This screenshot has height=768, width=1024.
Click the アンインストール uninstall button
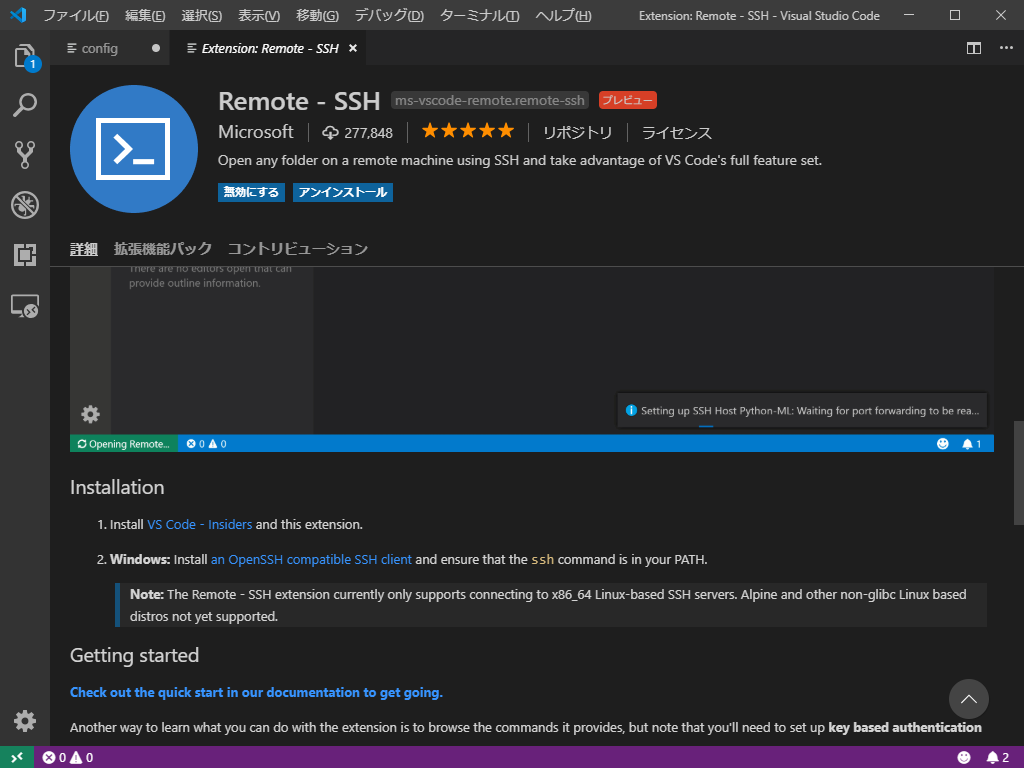coord(343,192)
